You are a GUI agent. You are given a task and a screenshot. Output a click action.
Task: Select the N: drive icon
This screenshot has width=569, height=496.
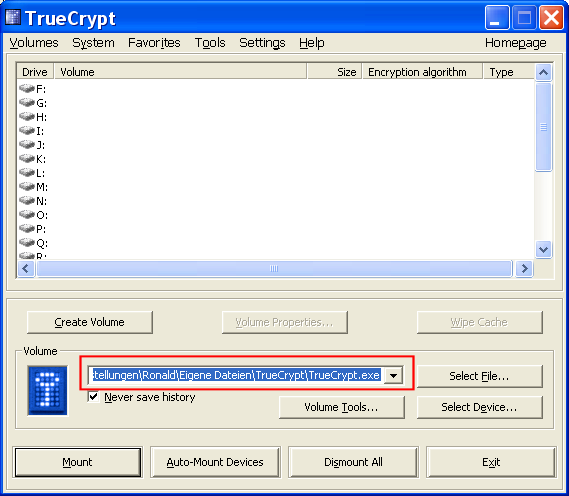27,201
